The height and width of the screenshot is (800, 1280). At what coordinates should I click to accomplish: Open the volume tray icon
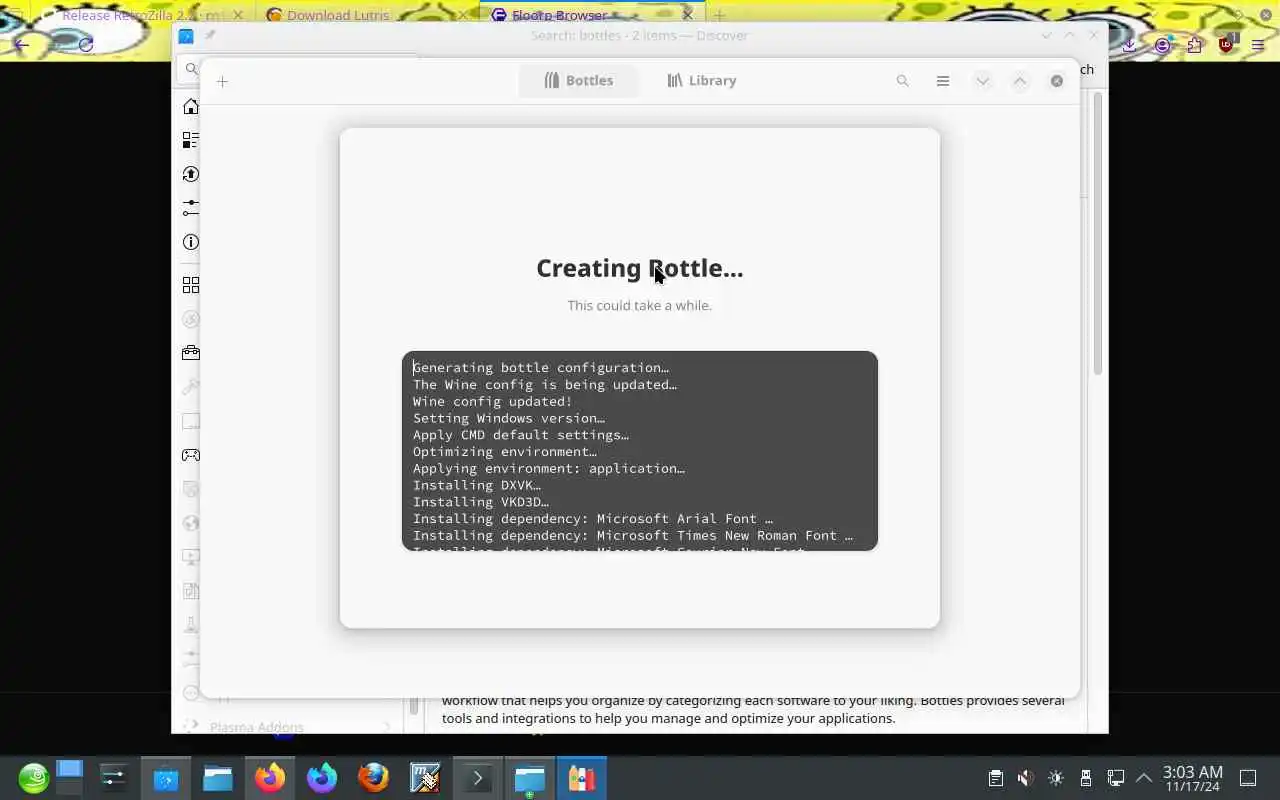[1025, 778]
